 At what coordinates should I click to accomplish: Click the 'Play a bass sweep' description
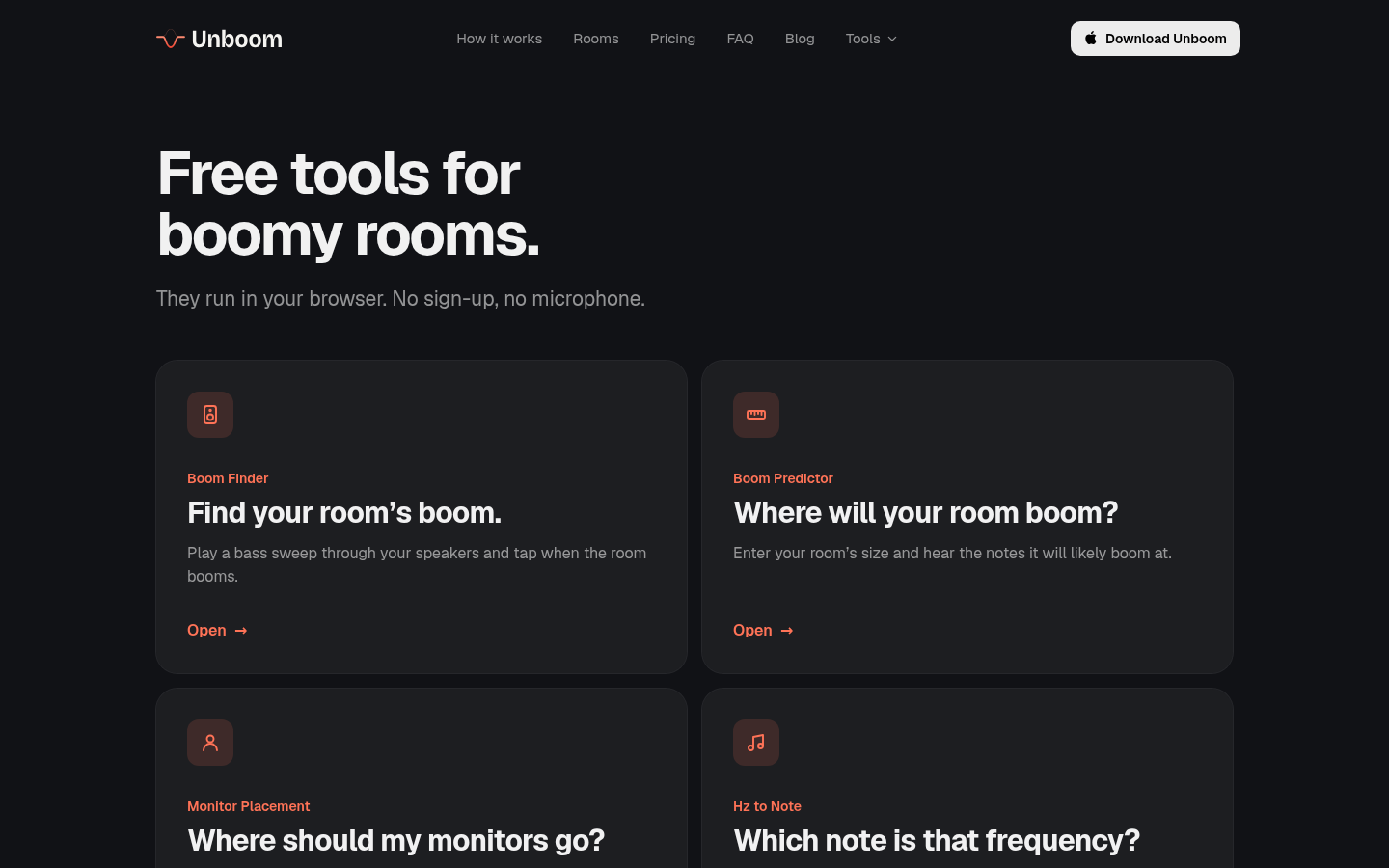click(417, 564)
